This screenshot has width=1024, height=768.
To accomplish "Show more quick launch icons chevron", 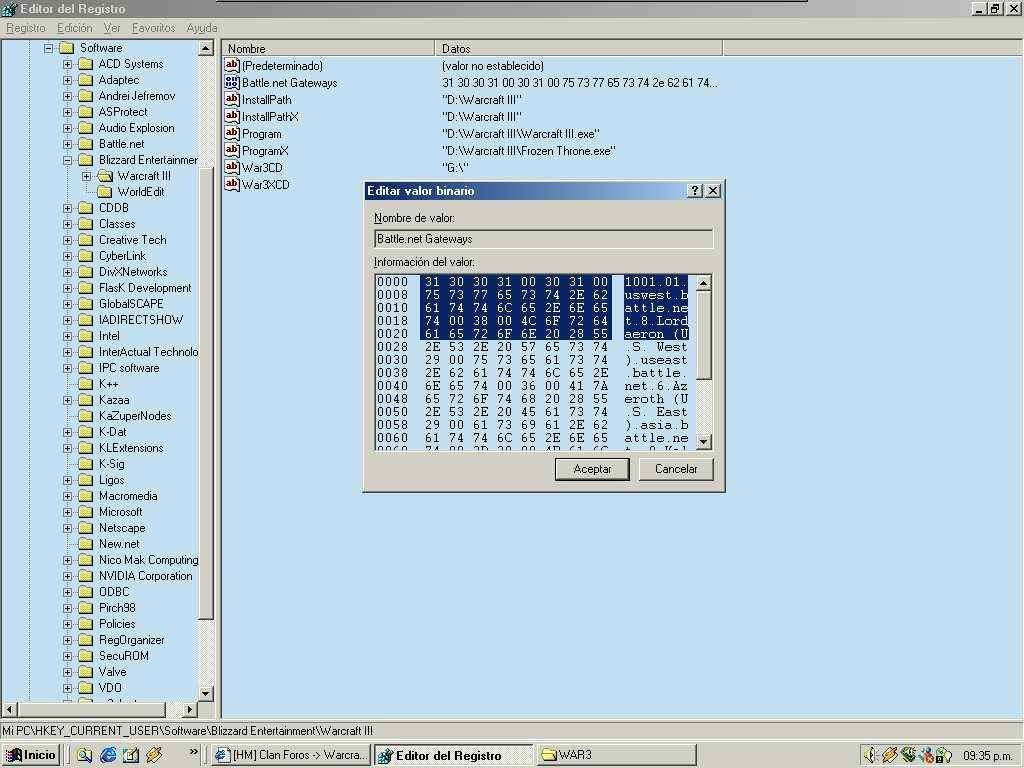I will tap(193, 752).
